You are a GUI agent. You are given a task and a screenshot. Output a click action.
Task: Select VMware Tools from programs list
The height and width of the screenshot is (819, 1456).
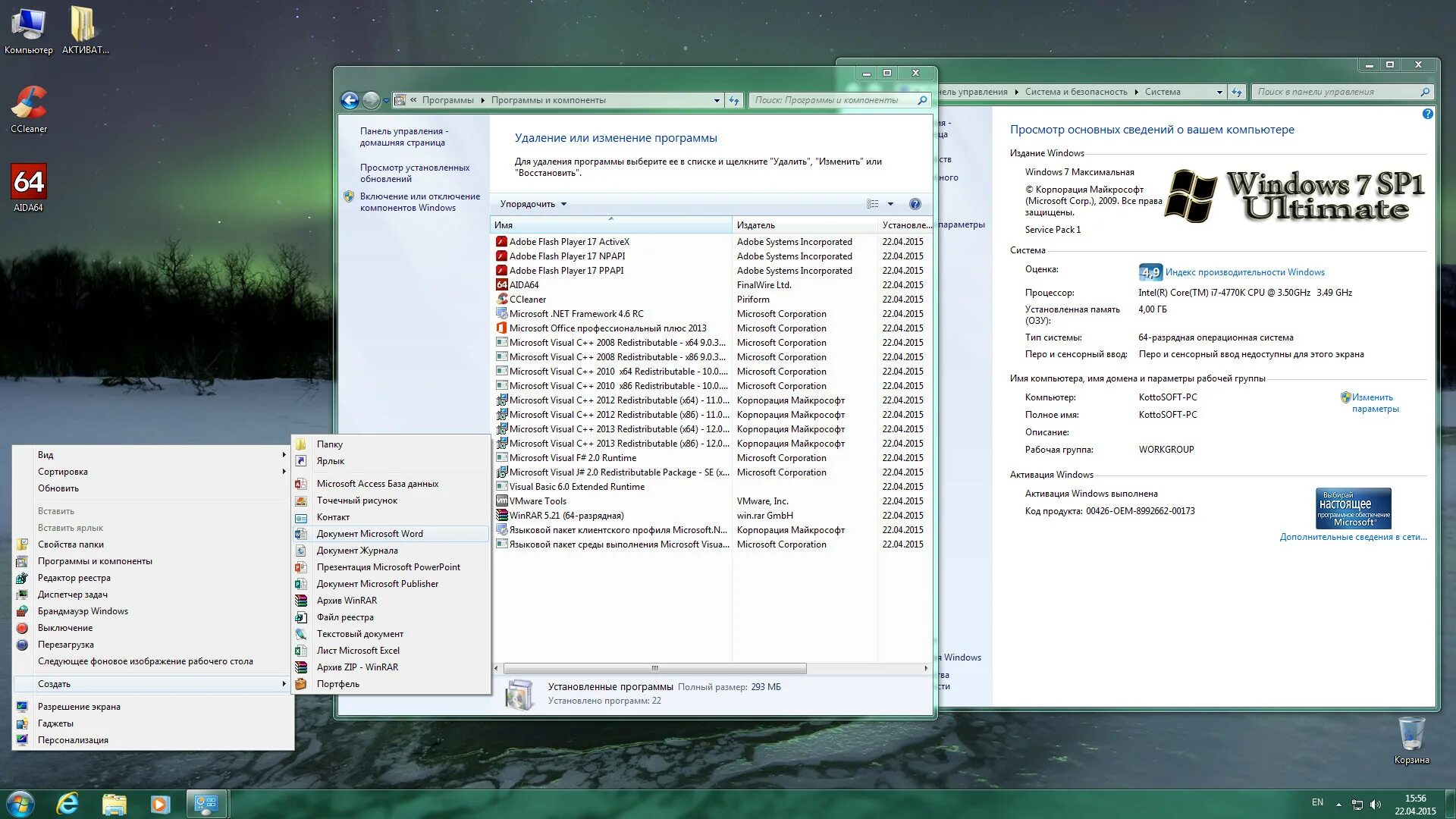click(539, 500)
